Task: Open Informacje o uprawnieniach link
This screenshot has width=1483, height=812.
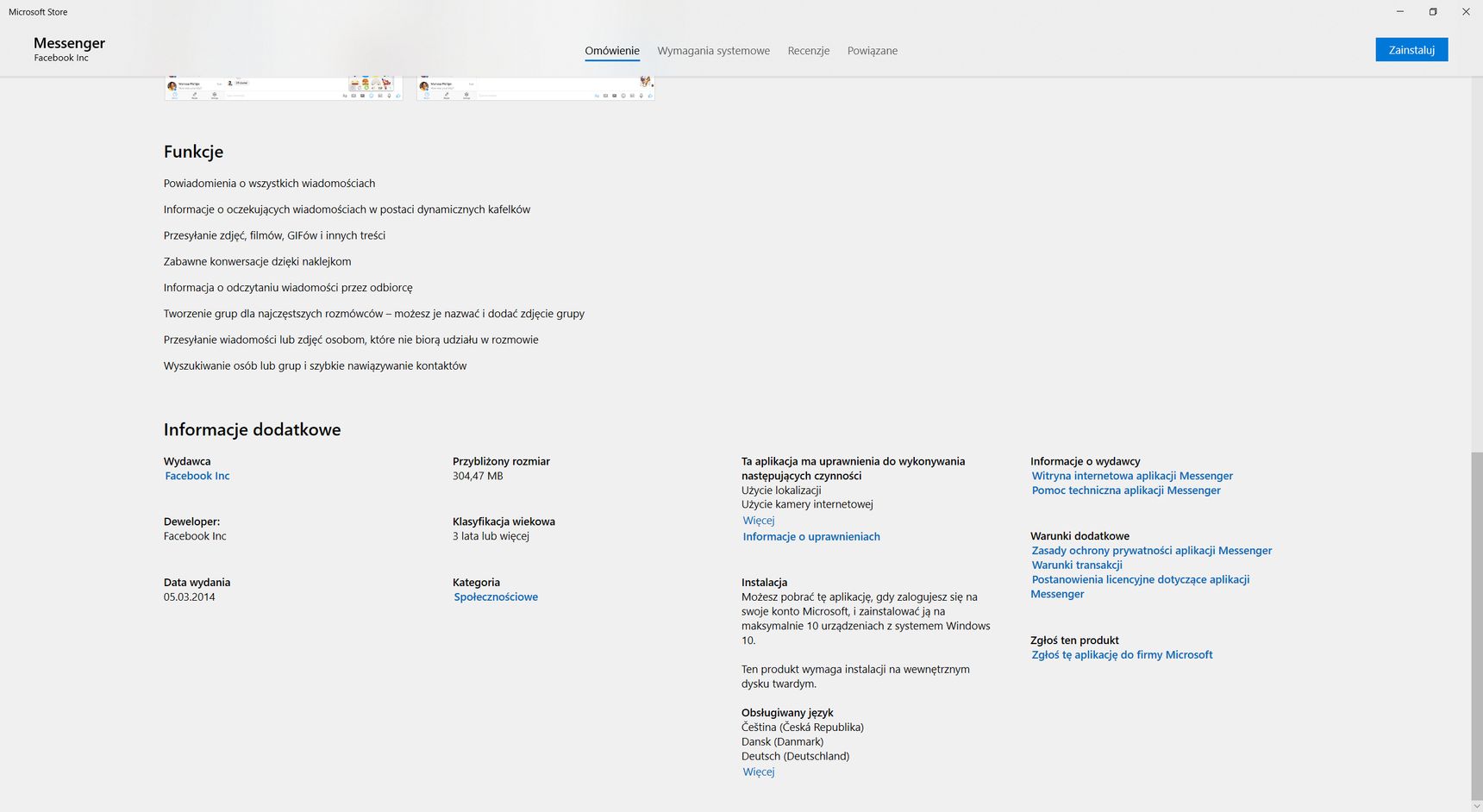Action: [811, 536]
